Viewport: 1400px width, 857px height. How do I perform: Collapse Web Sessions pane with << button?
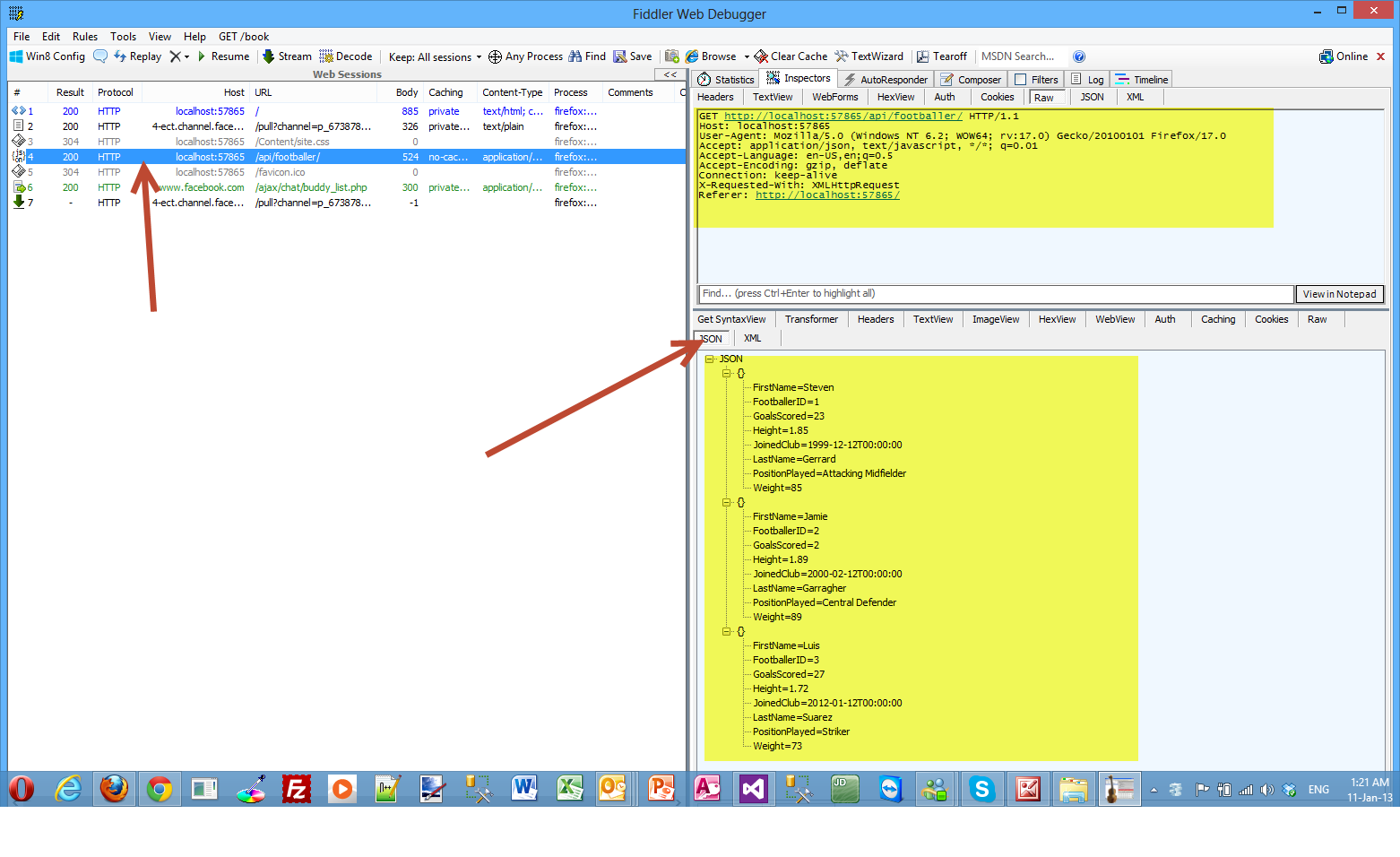(x=670, y=74)
